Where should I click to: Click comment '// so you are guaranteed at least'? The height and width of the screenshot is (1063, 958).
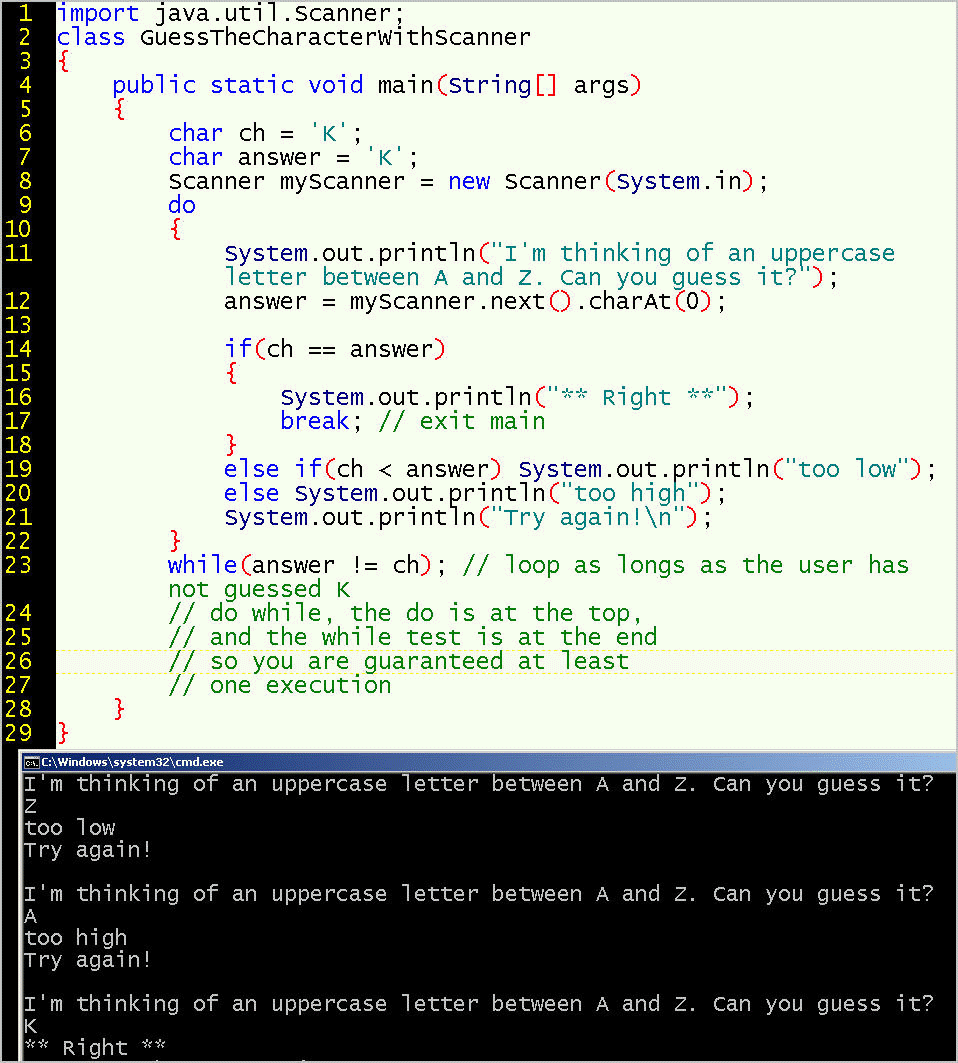click(x=399, y=662)
